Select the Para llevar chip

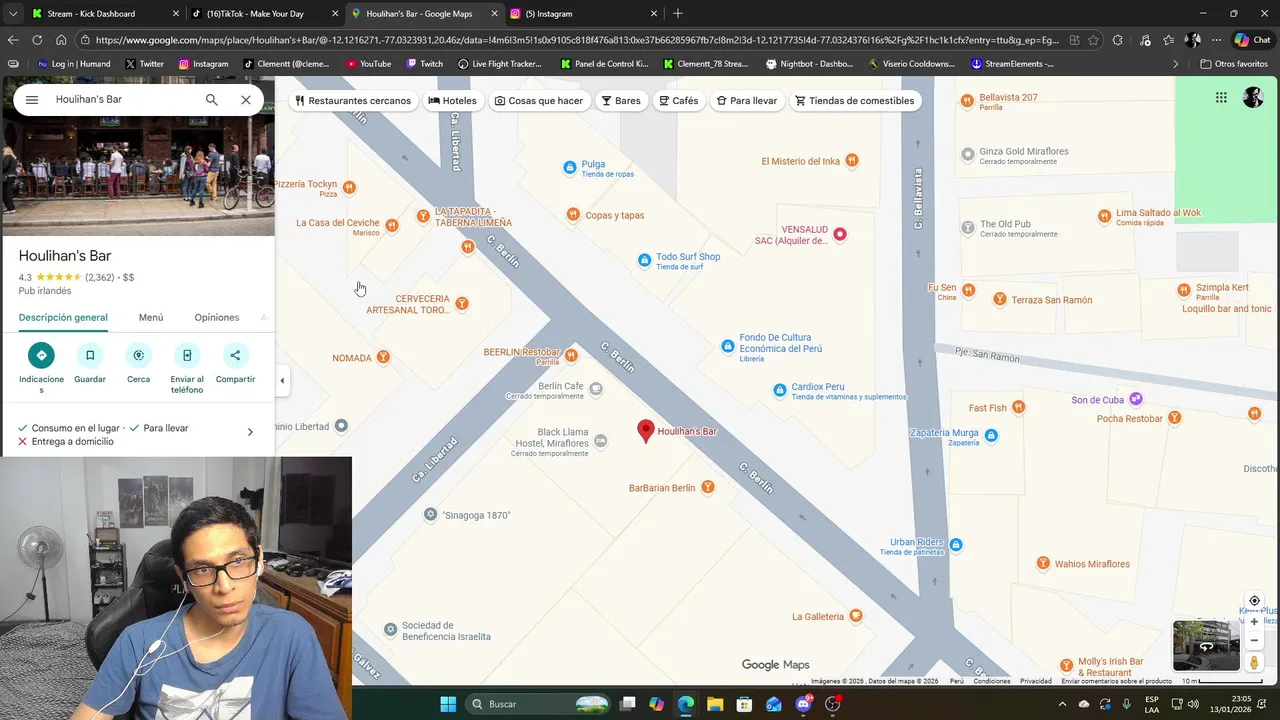pyautogui.click(x=747, y=101)
